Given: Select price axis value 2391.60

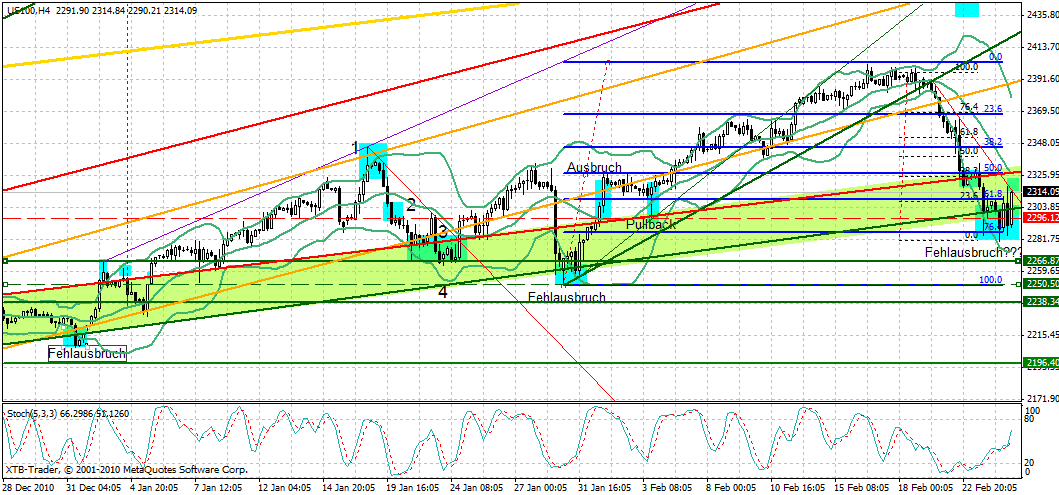Looking at the screenshot, I should (1041, 78).
